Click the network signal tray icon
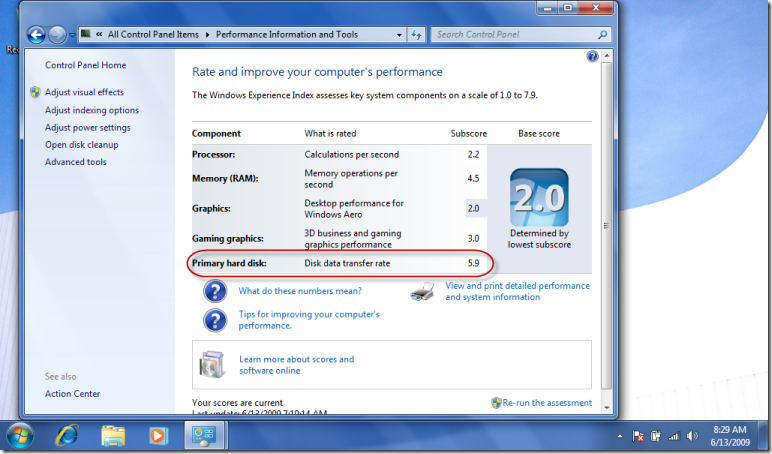 click(x=674, y=436)
